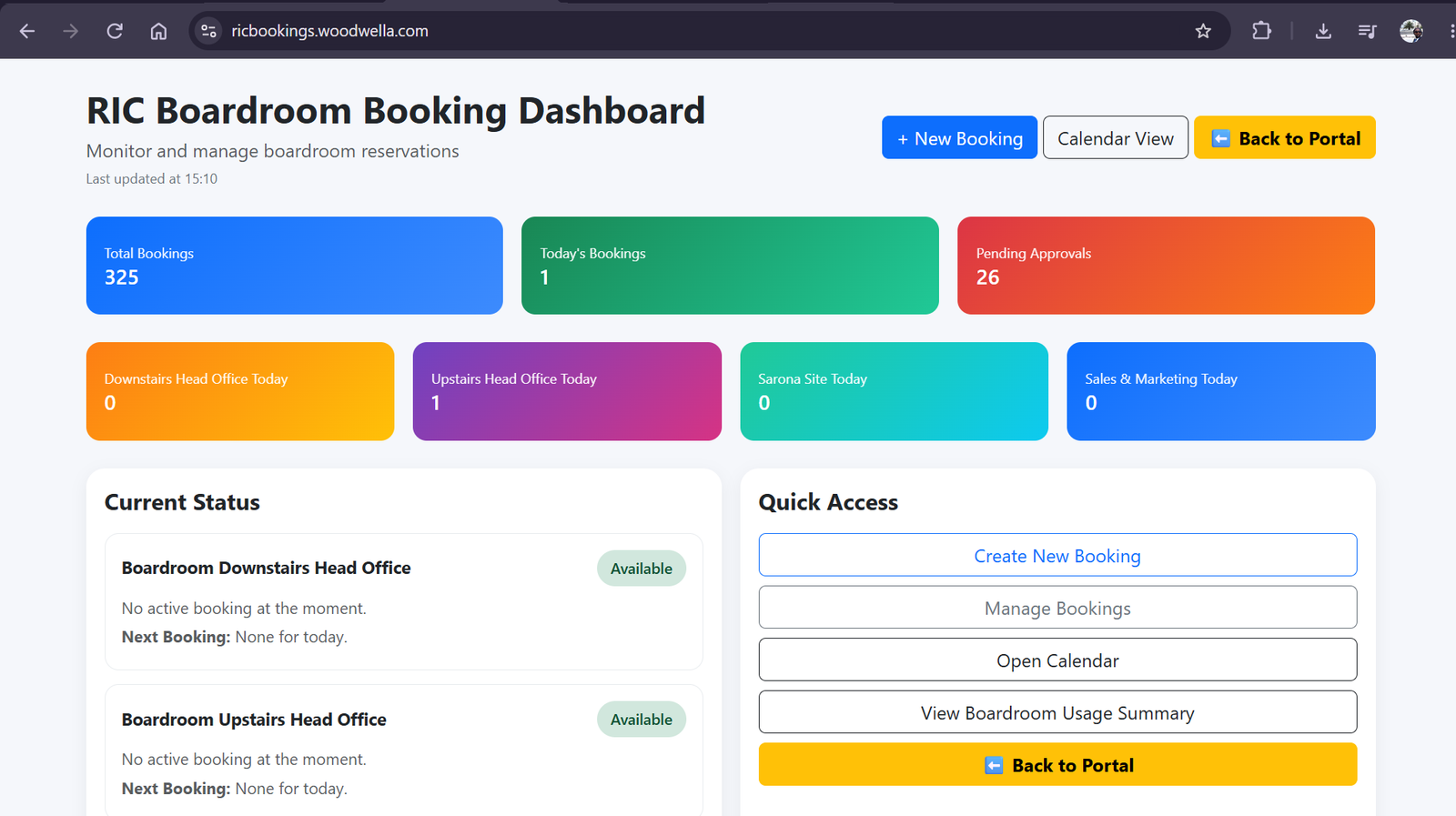Reload the page with the refresh icon
This screenshot has width=1456, height=816.
pyautogui.click(x=115, y=31)
